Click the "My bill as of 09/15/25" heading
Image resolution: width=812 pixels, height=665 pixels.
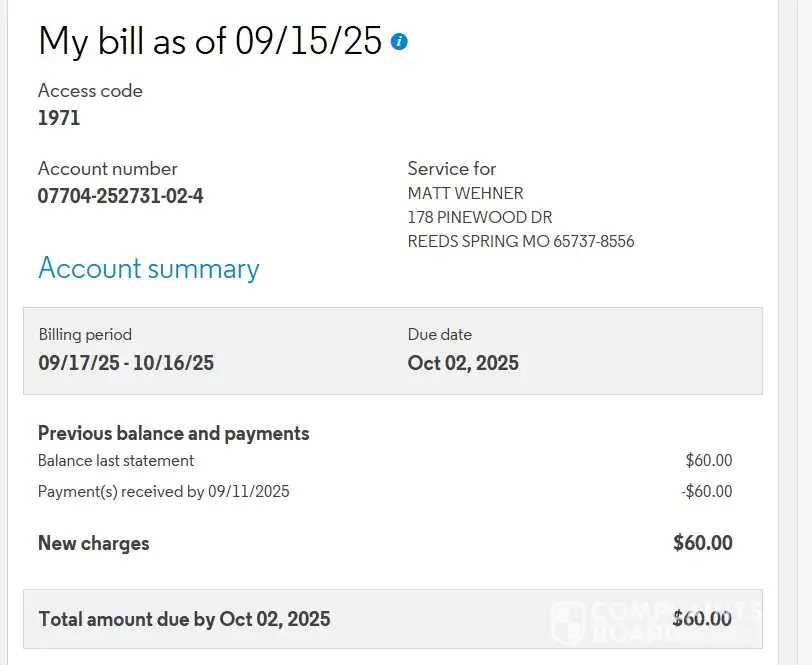click(x=210, y=41)
